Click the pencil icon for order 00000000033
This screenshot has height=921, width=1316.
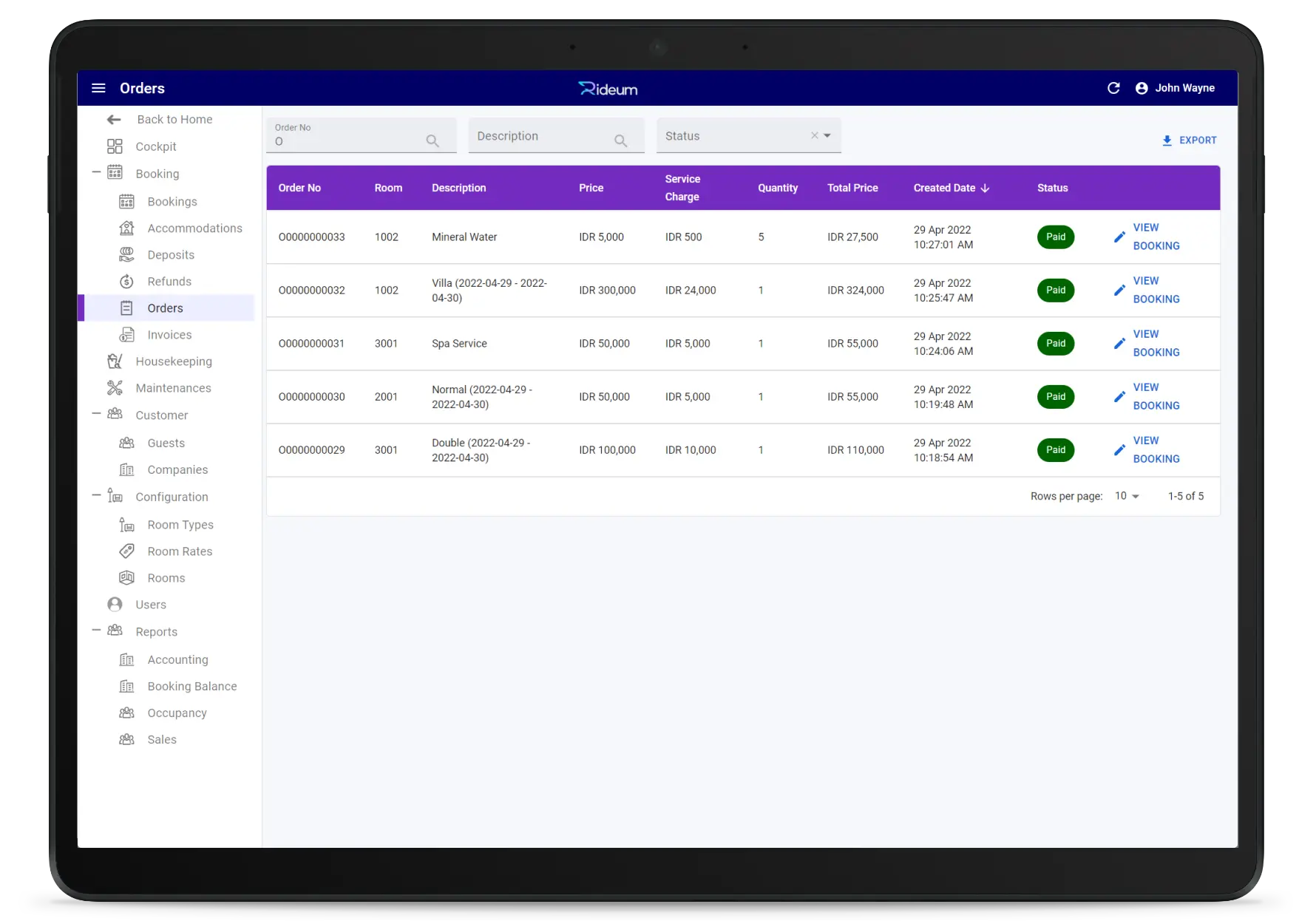coord(1119,237)
